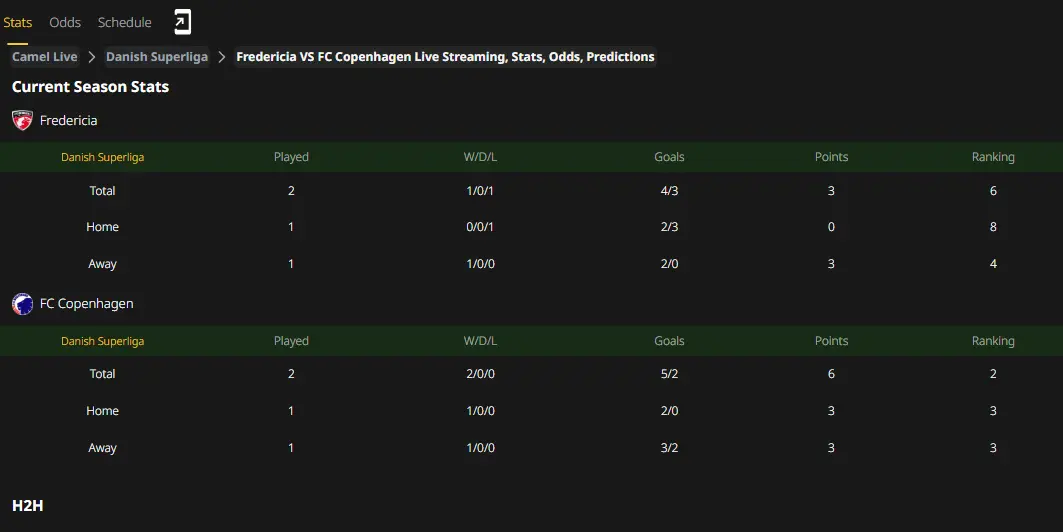Click Danish Superliga label in Fredericia table
The height and width of the screenshot is (532, 1063).
tap(102, 157)
